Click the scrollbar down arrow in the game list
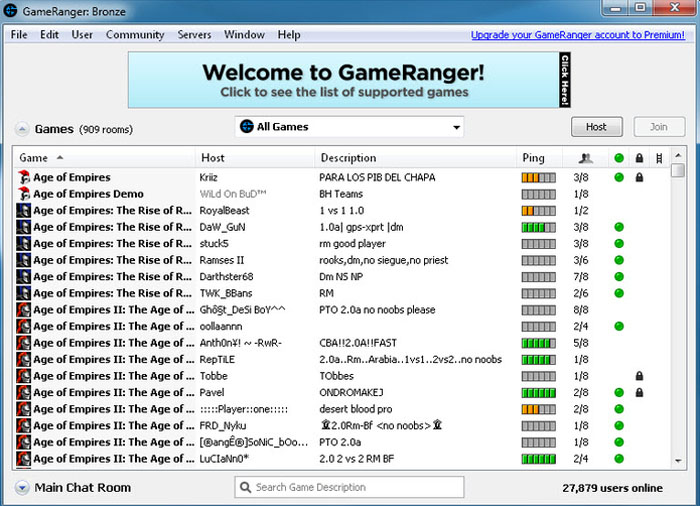This screenshot has height=506, width=700. (678, 459)
